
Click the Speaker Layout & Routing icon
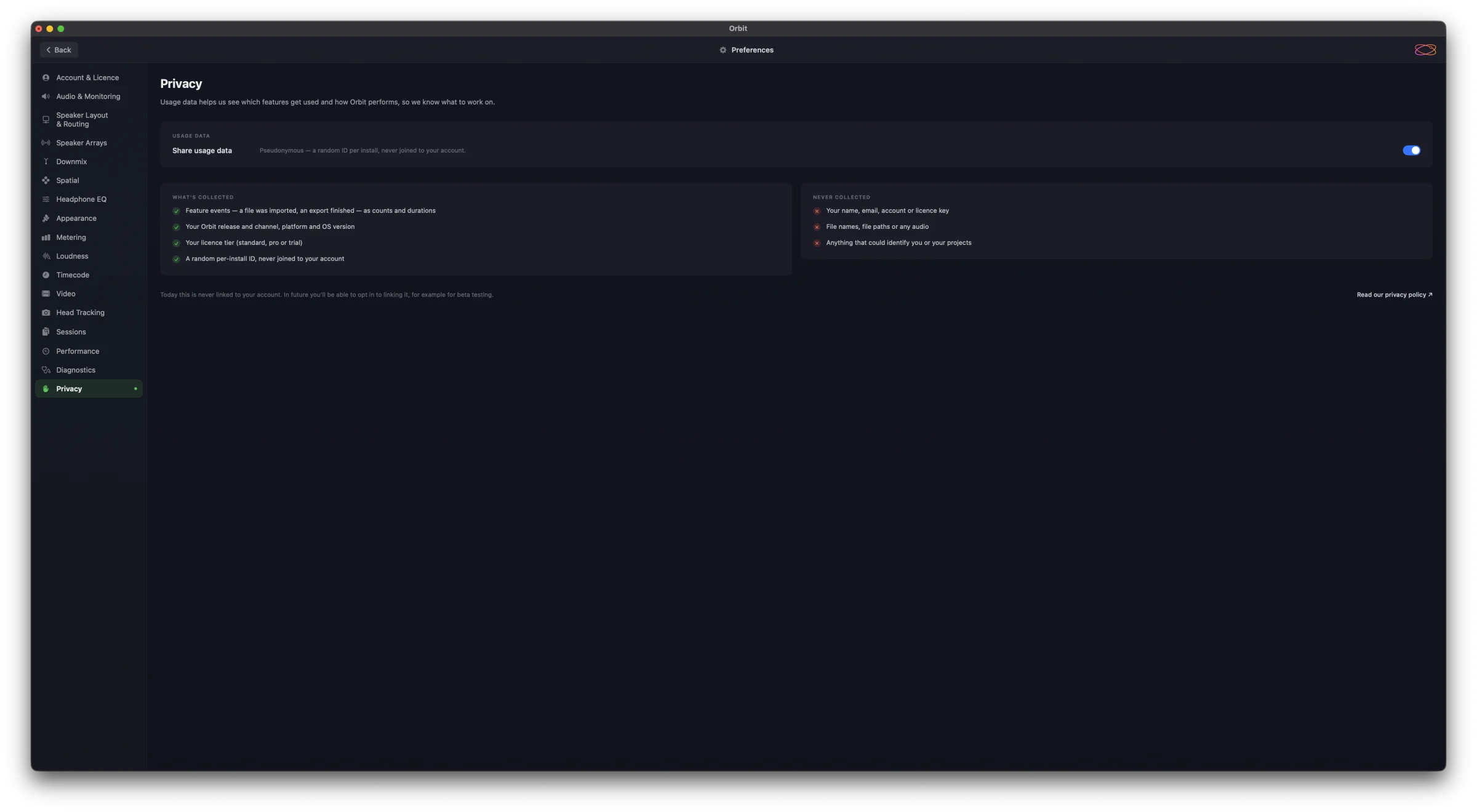(x=46, y=119)
